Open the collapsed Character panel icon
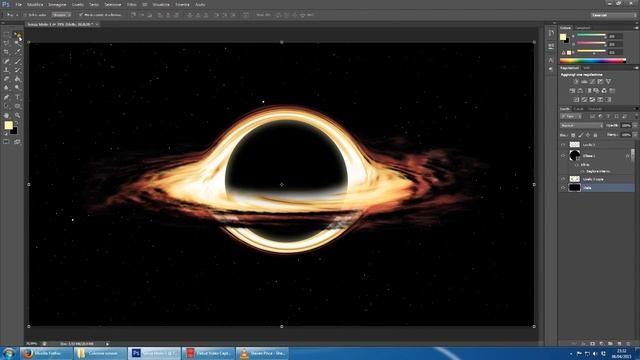 (x=551, y=60)
